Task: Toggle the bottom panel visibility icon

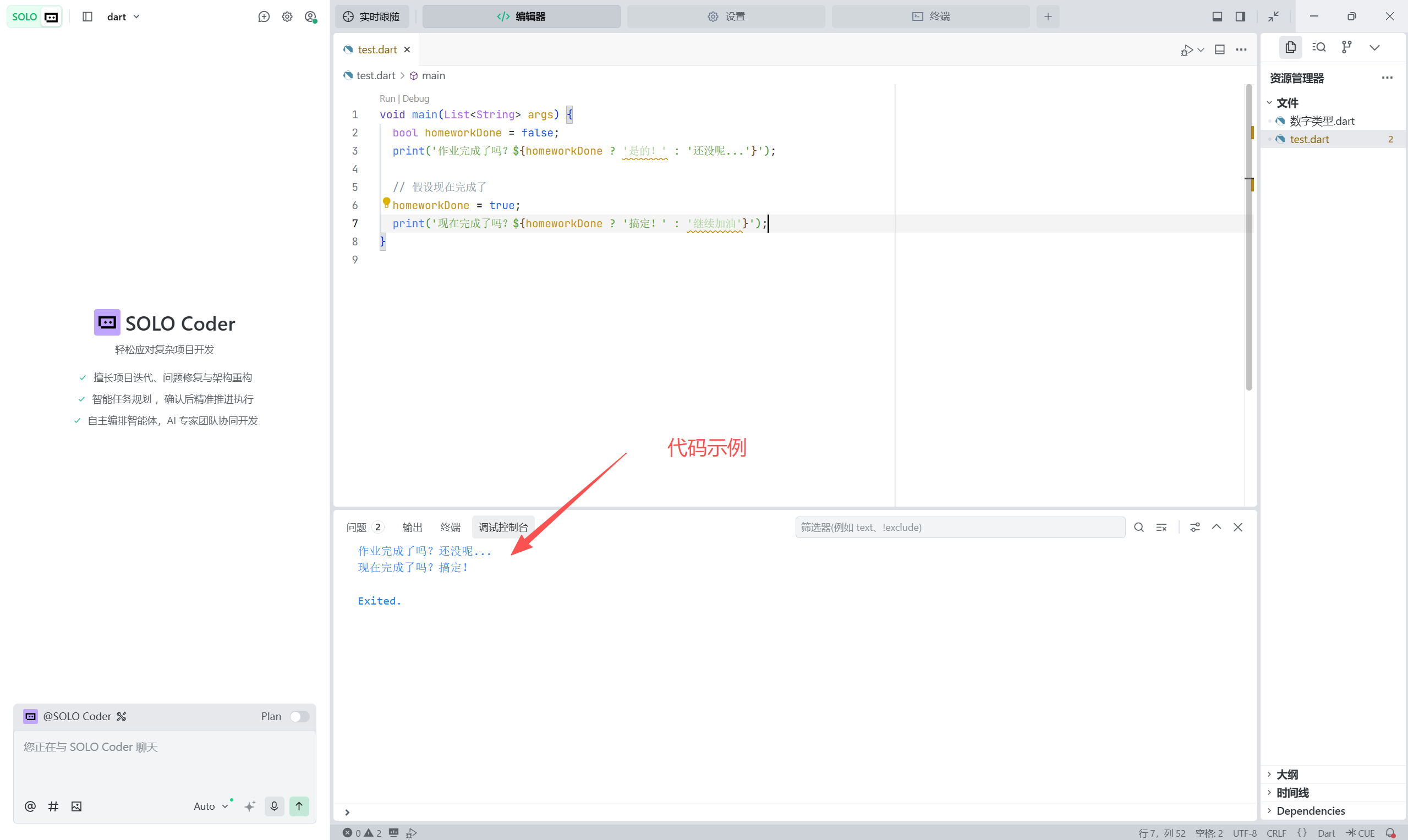Action: [1217, 17]
